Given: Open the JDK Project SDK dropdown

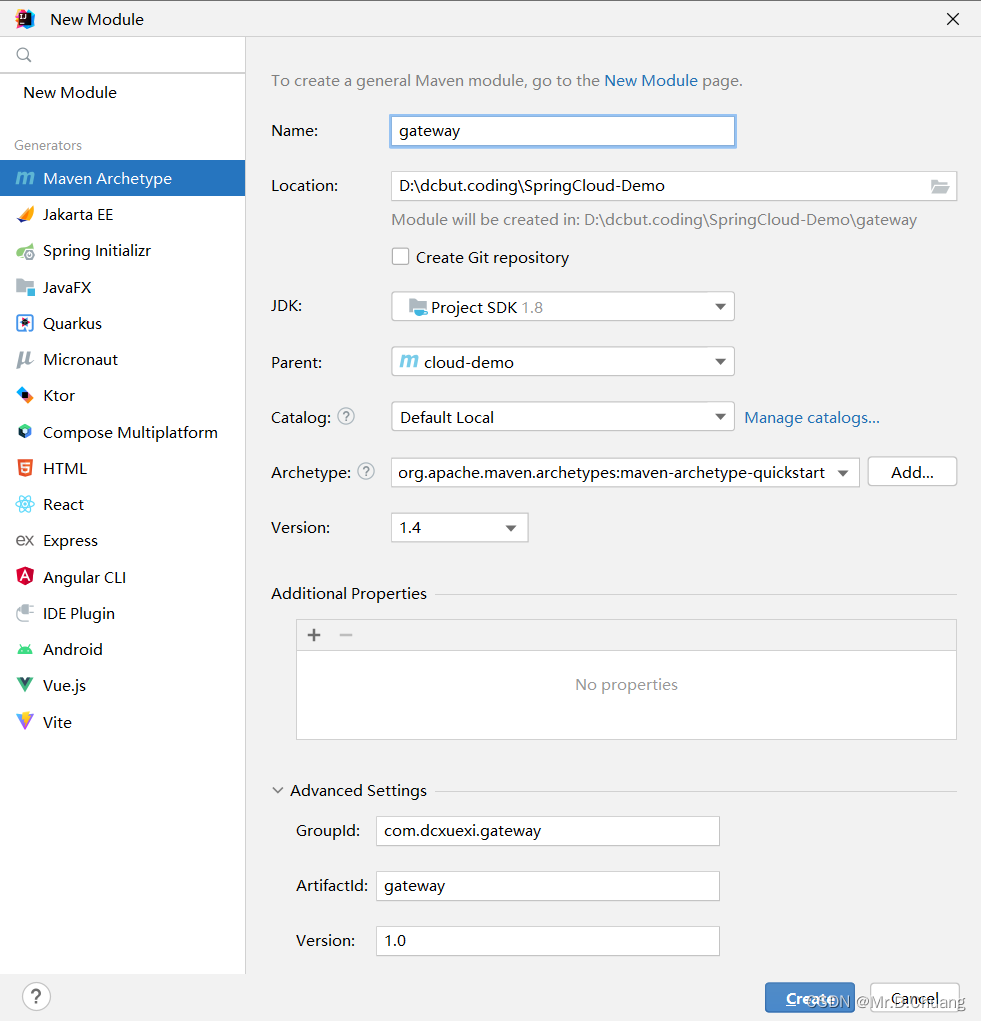Looking at the screenshot, I should 562,307.
